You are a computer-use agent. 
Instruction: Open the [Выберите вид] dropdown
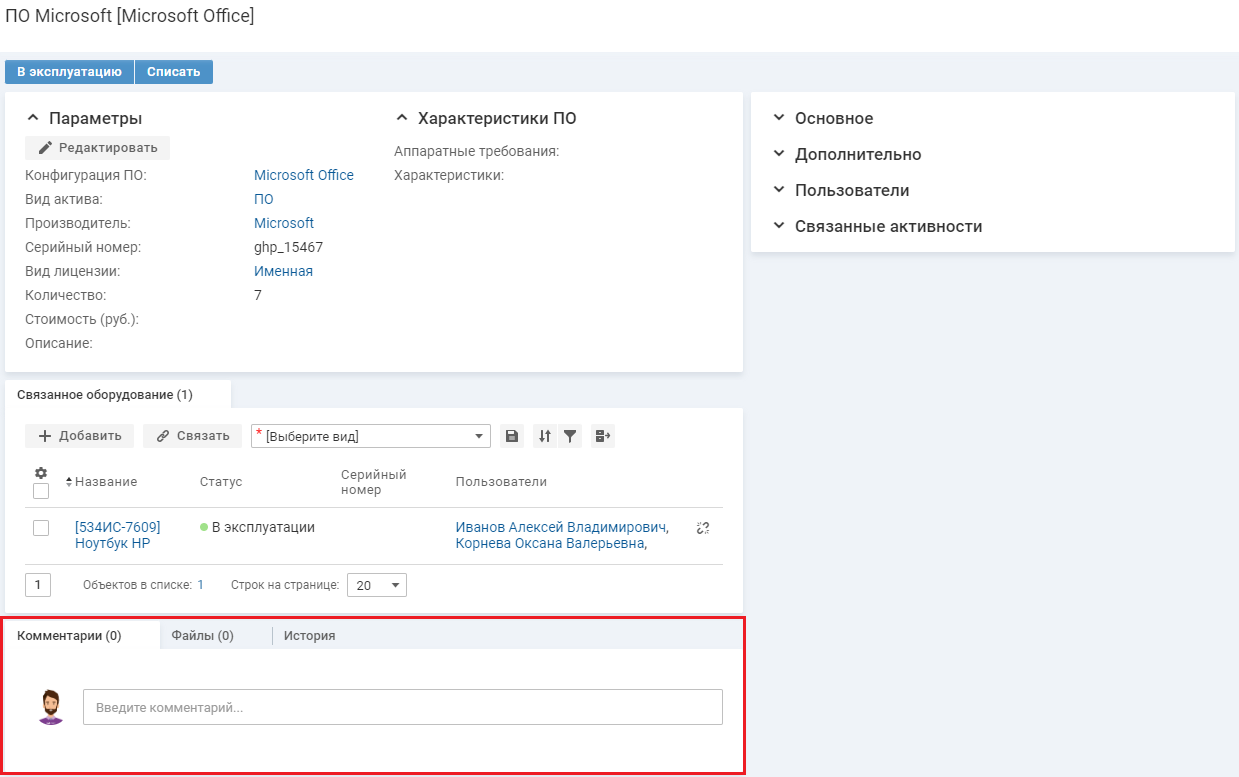[371, 436]
